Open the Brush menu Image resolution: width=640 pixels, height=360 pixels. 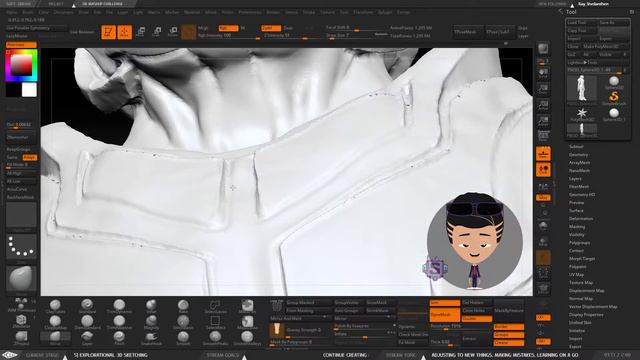click(x=28, y=12)
